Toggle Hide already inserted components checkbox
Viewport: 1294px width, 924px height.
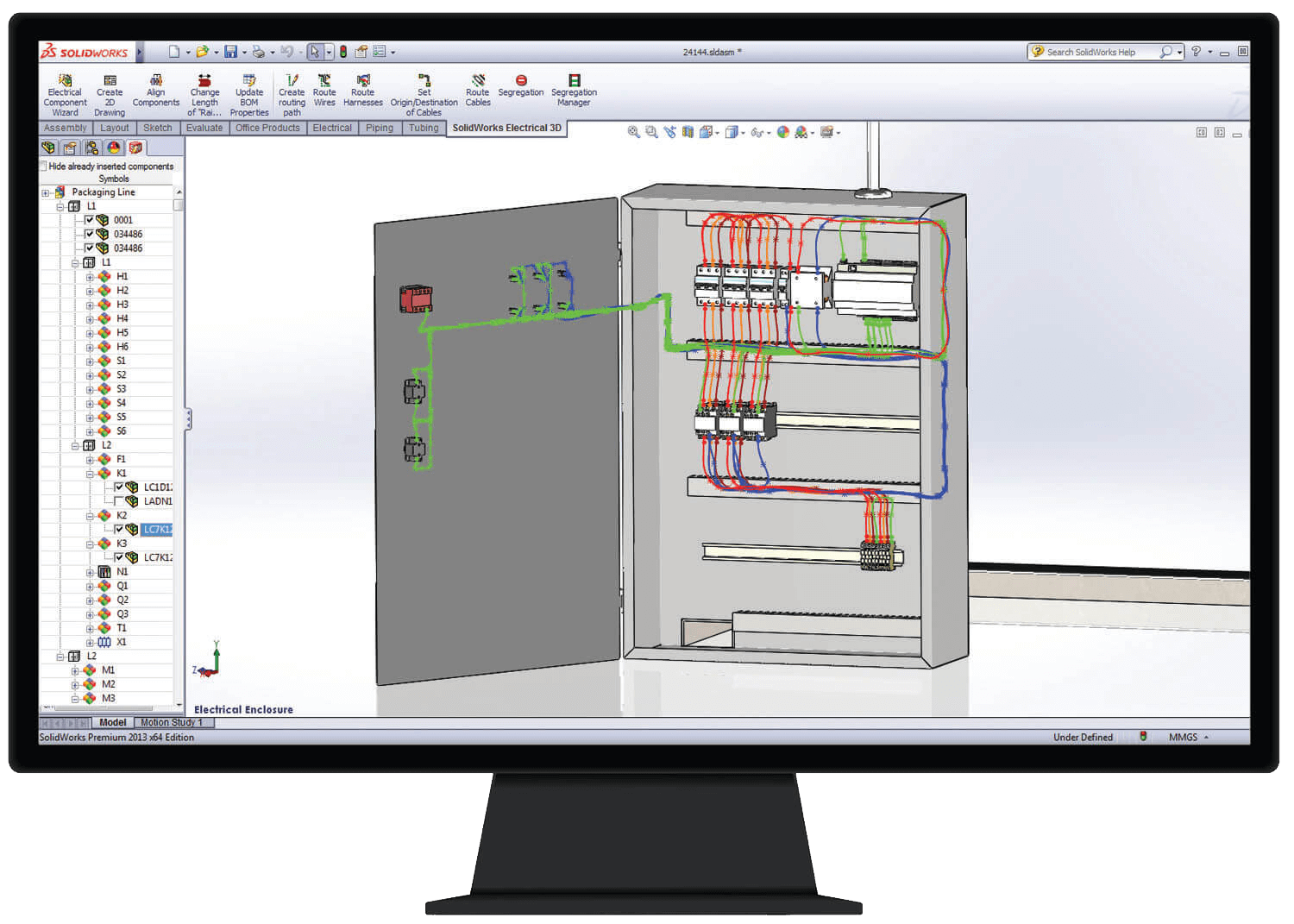click(x=44, y=166)
